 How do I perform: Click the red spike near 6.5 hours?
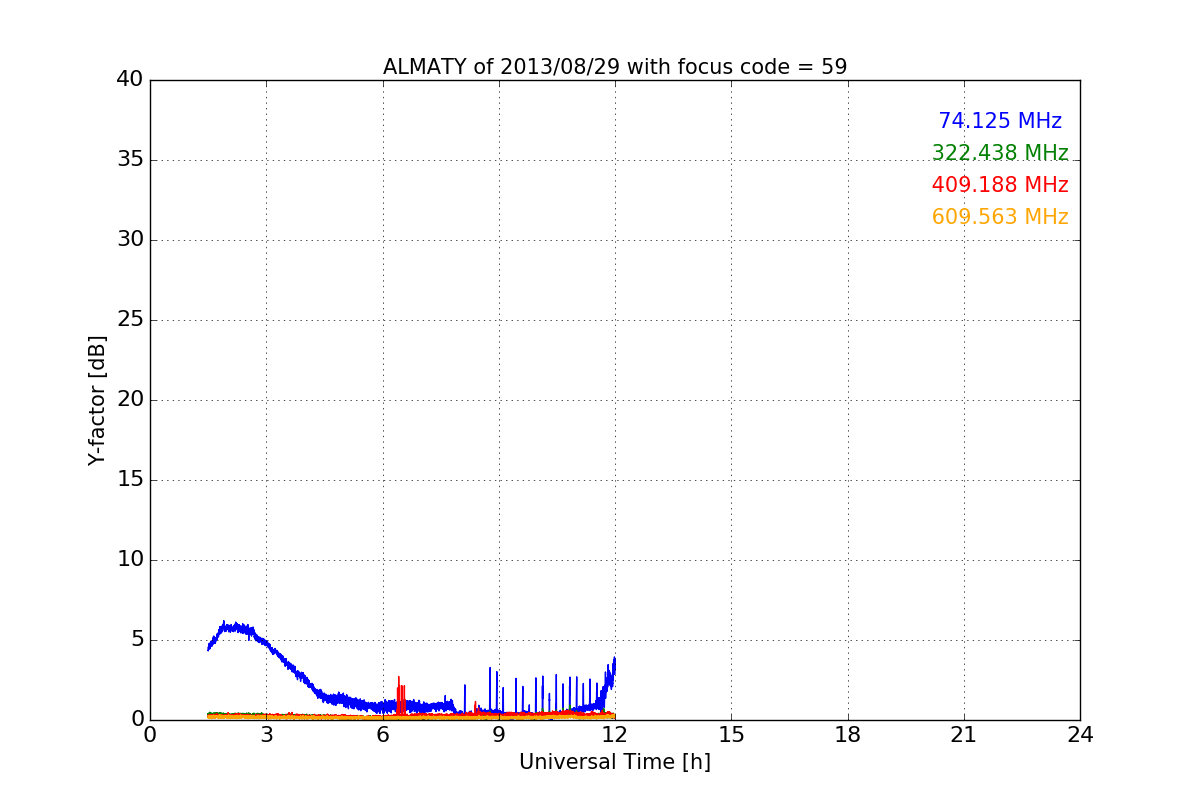[x=399, y=695]
